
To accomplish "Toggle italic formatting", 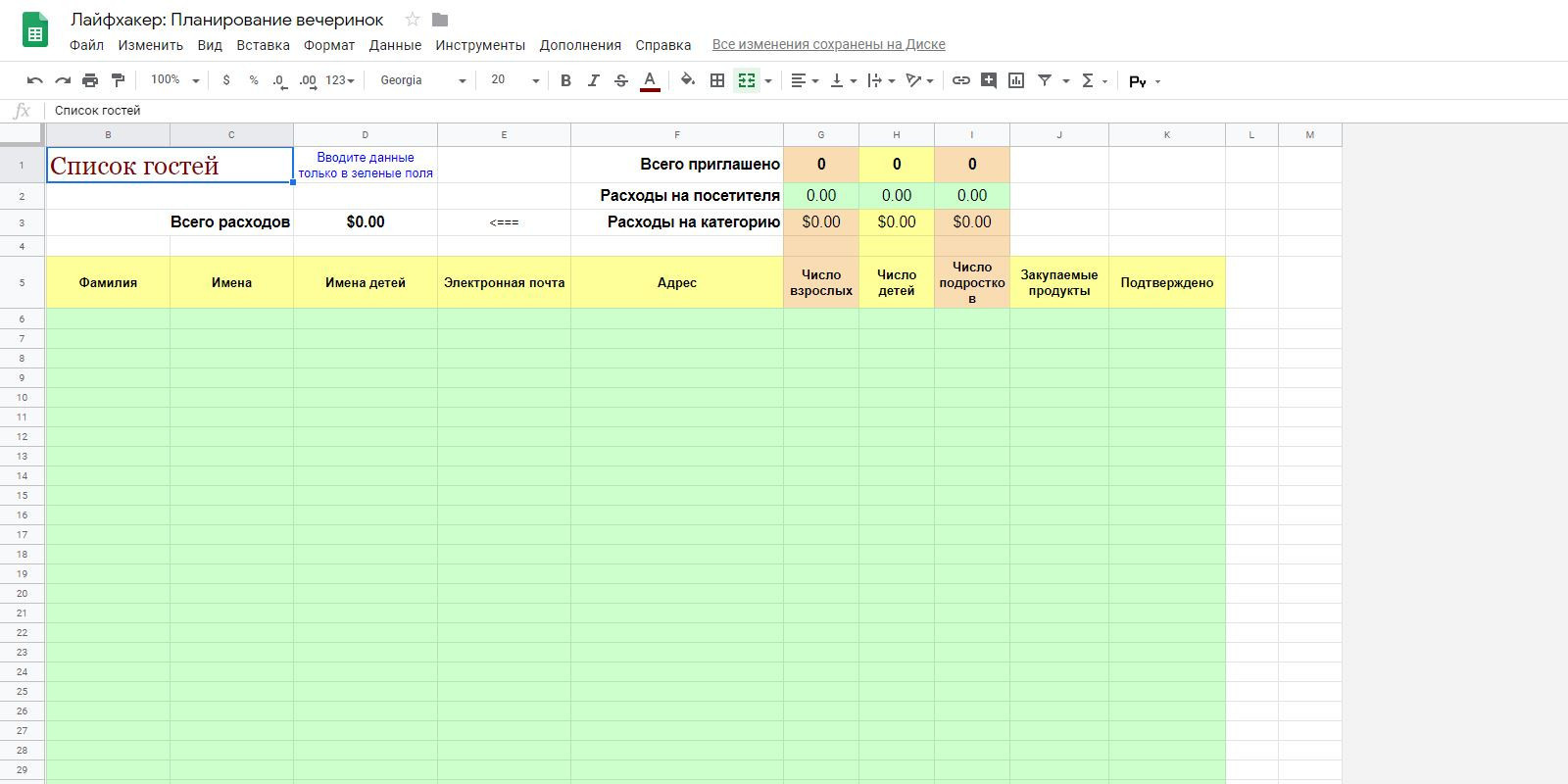I will (593, 80).
